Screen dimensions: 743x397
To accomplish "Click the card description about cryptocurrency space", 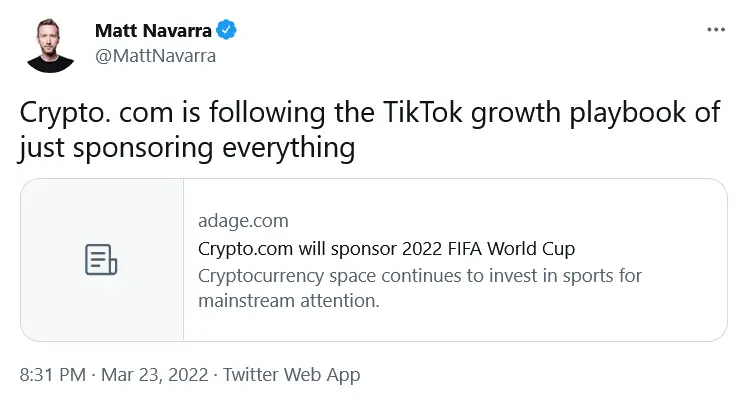I will [x=420, y=288].
